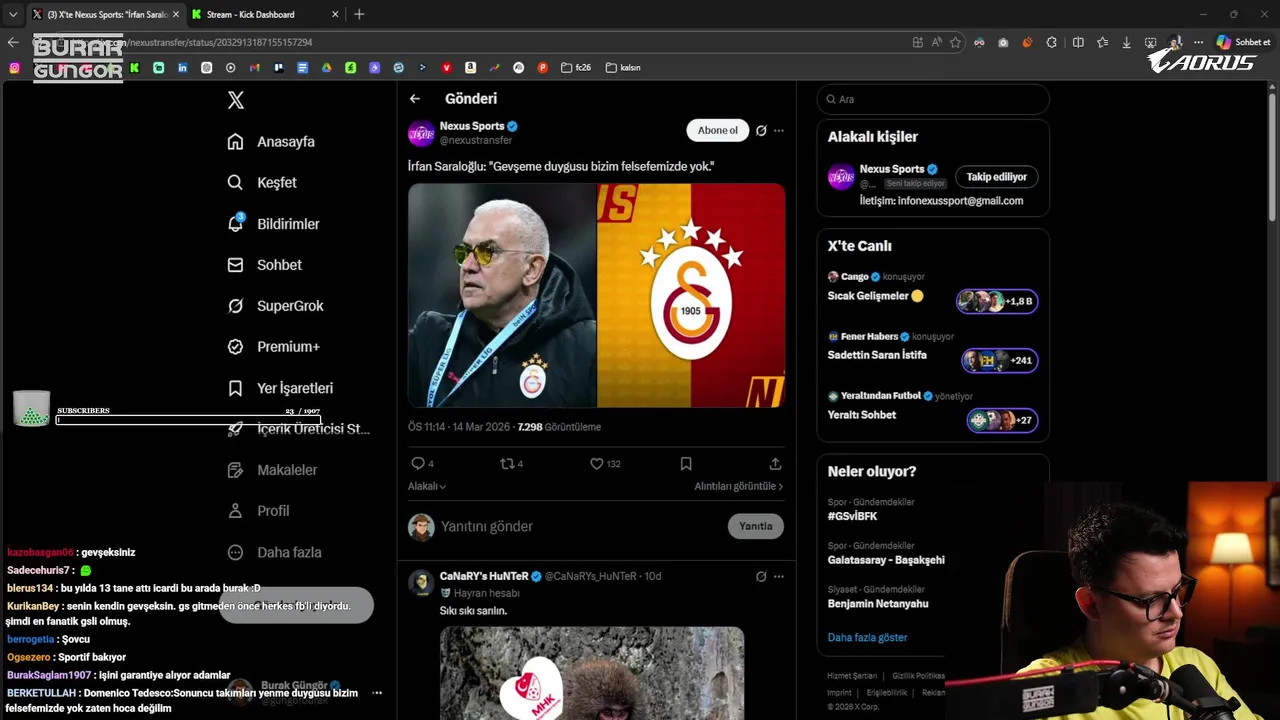Join Yeraltı Sohbet live space
The height and width of the screenshot is (720, 1280).
pos(1002,420)
